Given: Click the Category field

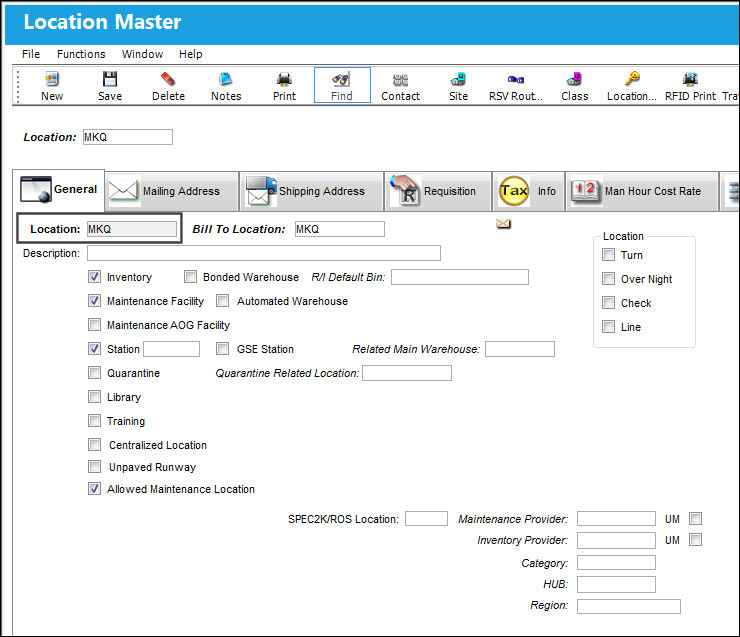Looking at the screenshot, I should [x=616, y=562].
